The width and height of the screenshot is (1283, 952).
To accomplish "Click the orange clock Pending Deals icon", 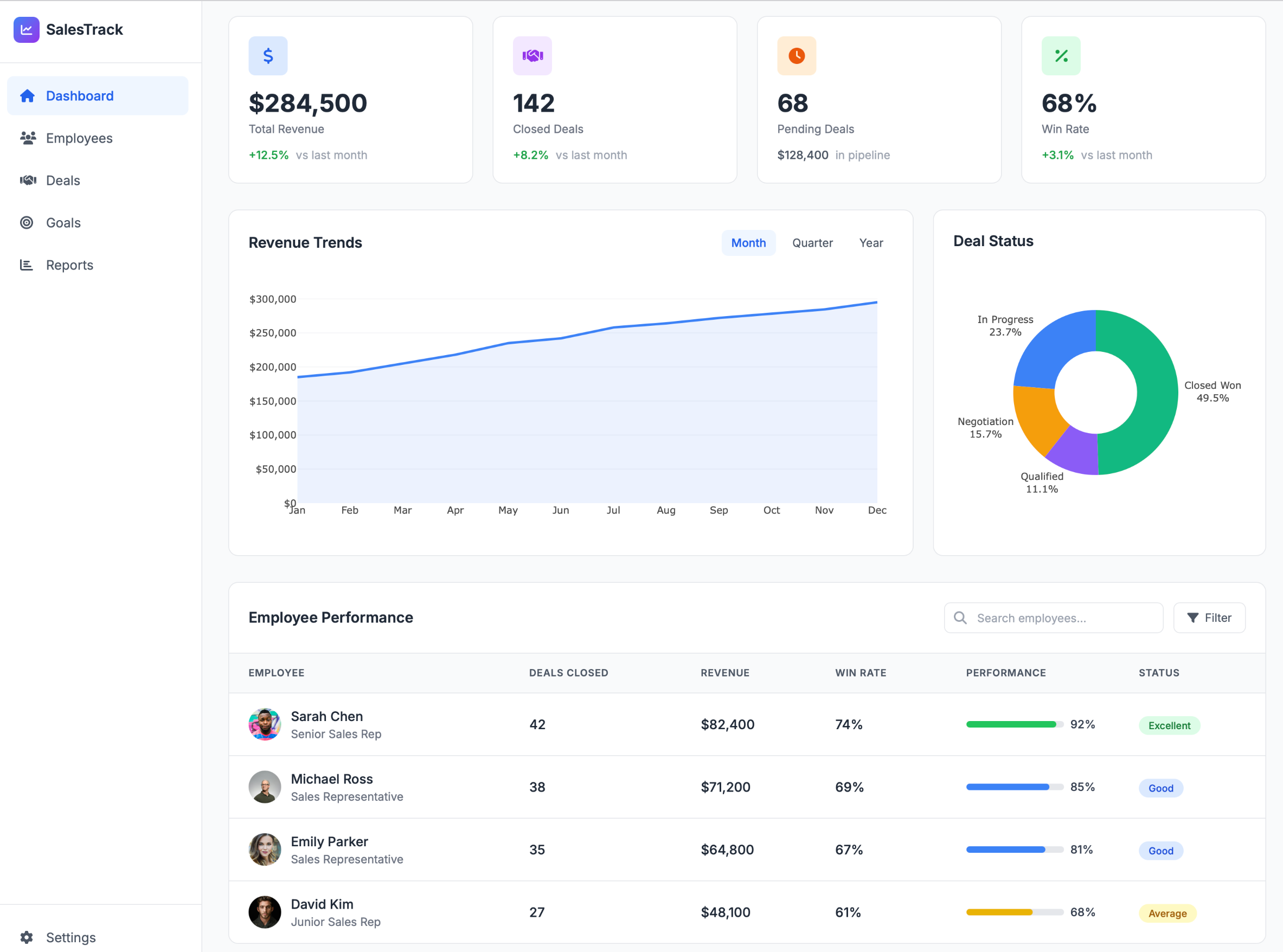I will point(797,56).
